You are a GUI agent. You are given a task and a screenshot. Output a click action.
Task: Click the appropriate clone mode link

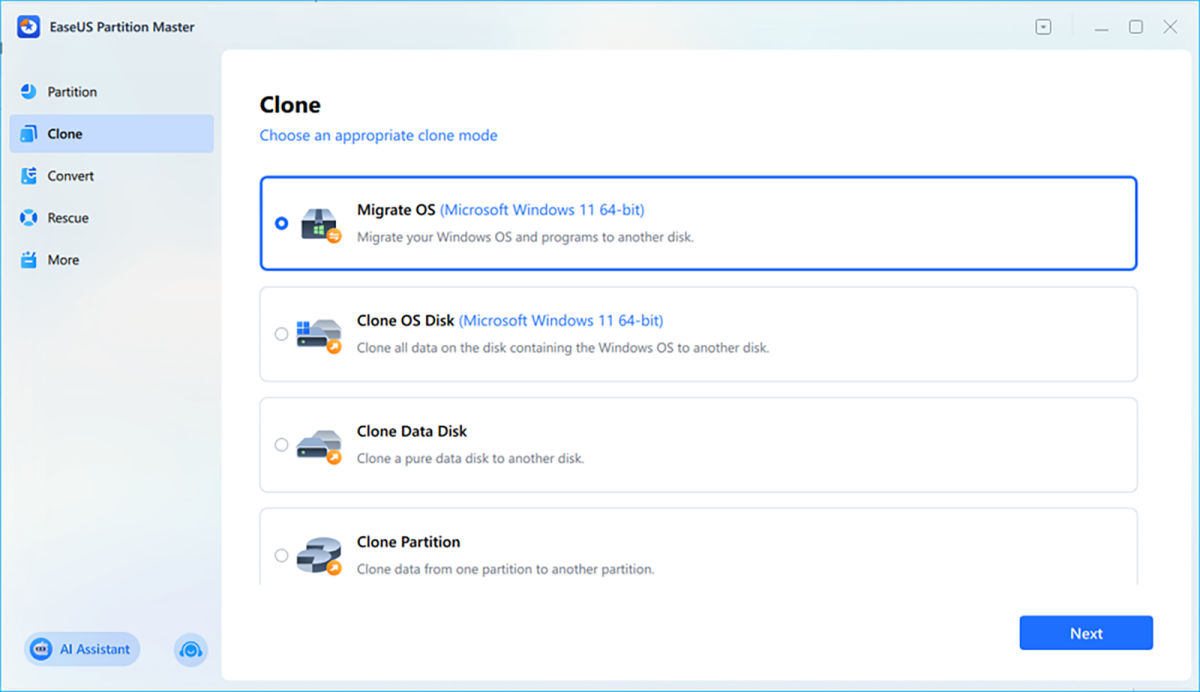(x=378, y=135)
